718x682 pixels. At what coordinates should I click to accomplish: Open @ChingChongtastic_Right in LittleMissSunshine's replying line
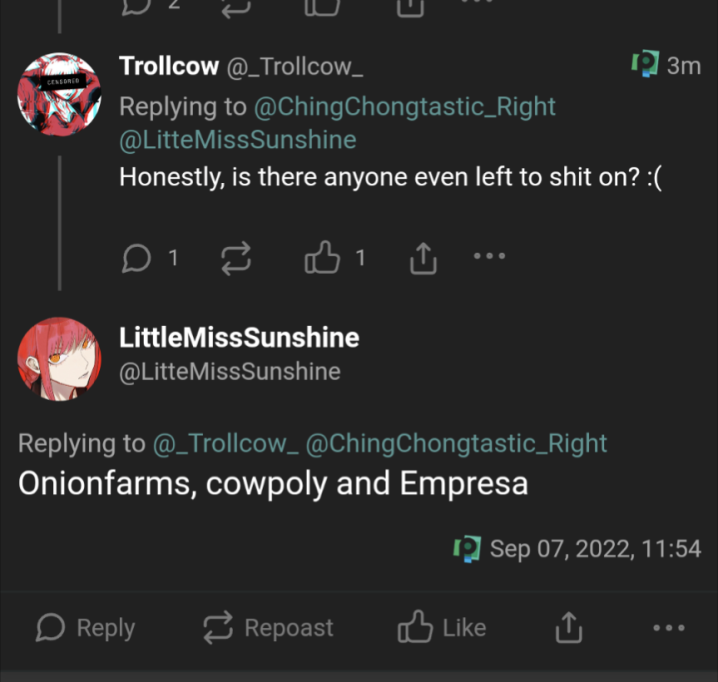456,443
